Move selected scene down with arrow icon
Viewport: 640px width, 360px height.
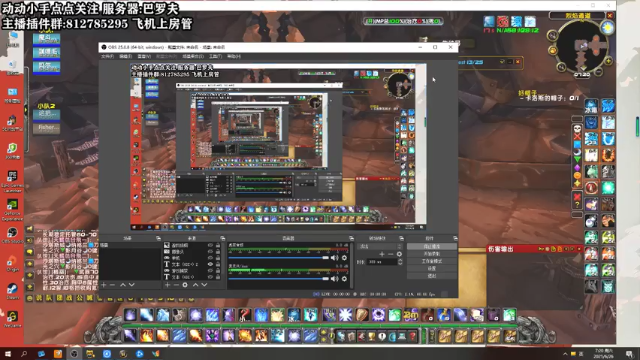[x=131, y=285]
